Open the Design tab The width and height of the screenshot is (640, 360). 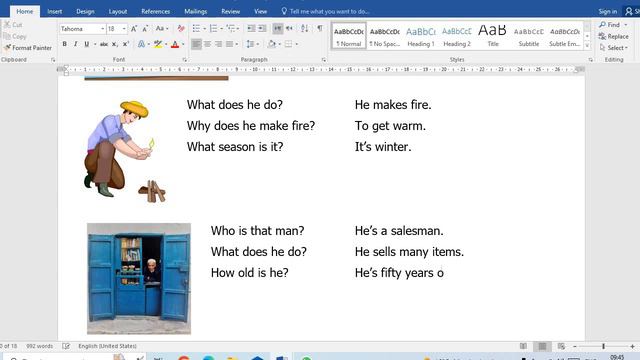click(85, 11)
